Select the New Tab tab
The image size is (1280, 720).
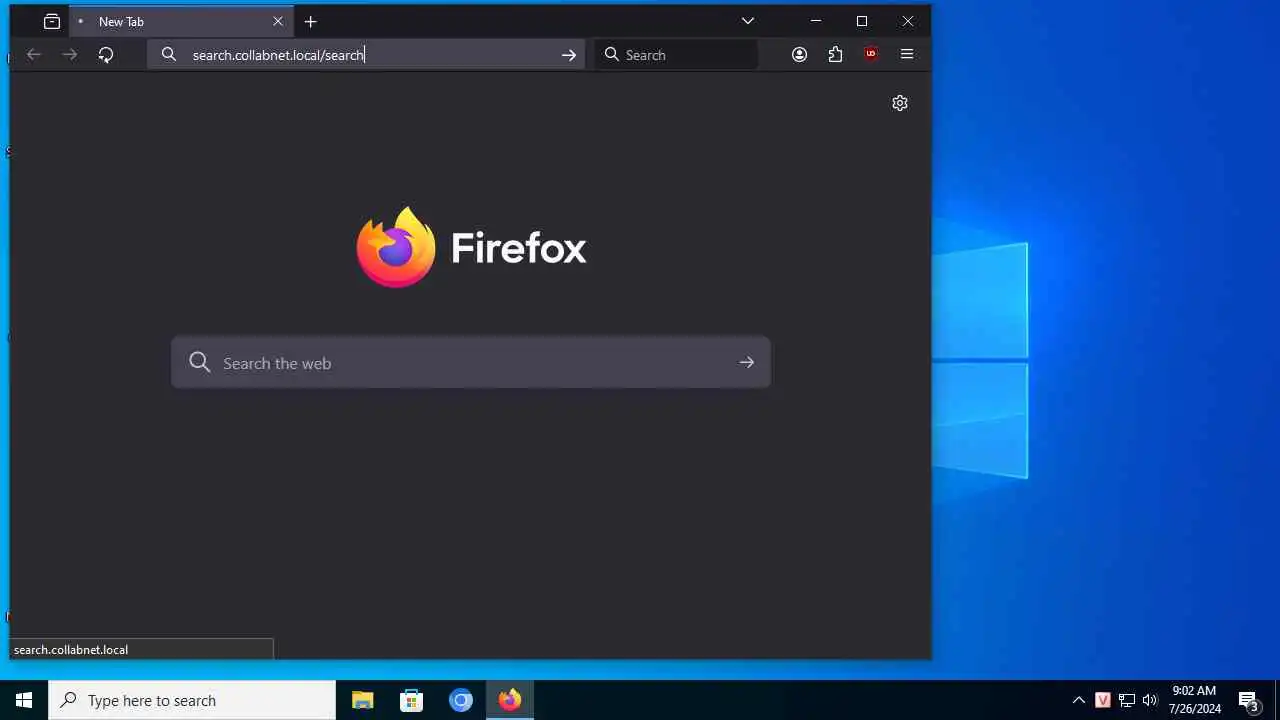pyautogui.click(x=181, y=21)
